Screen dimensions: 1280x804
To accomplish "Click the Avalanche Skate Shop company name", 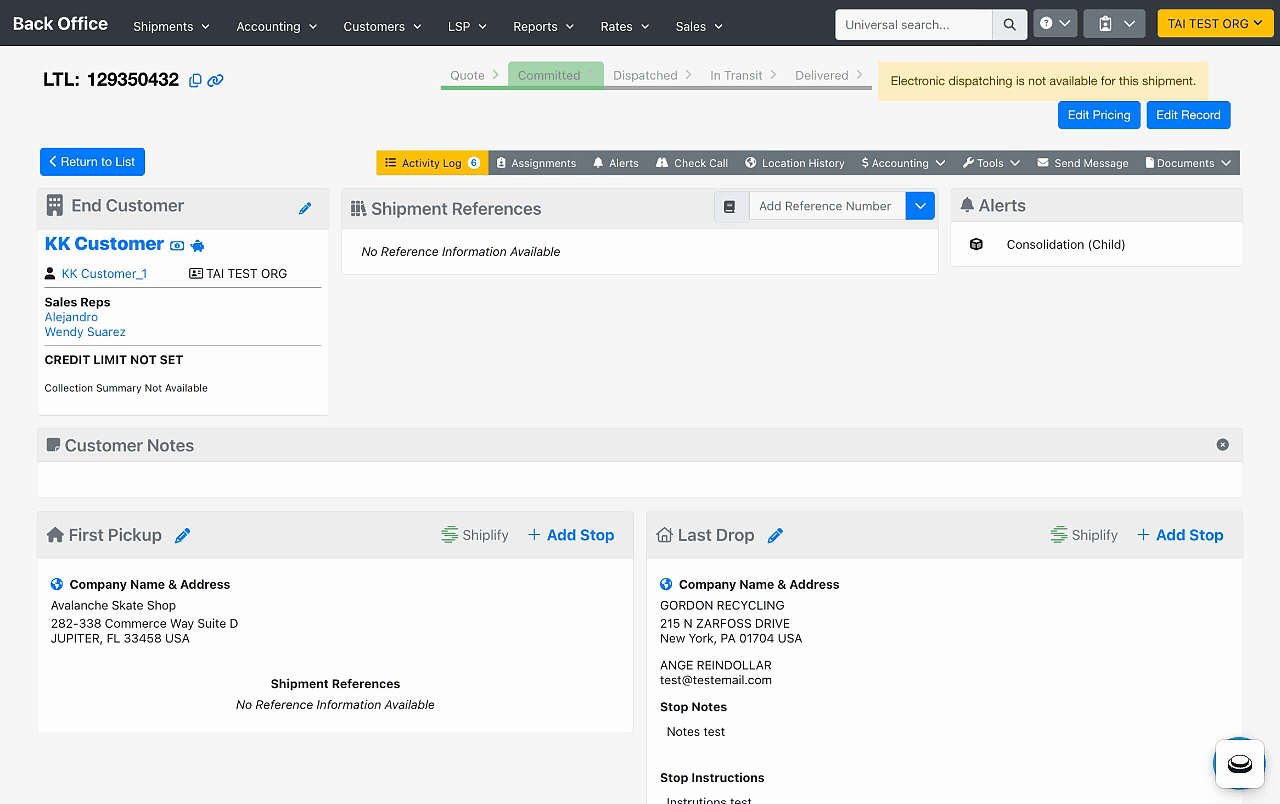I will [x=113, y=605].
